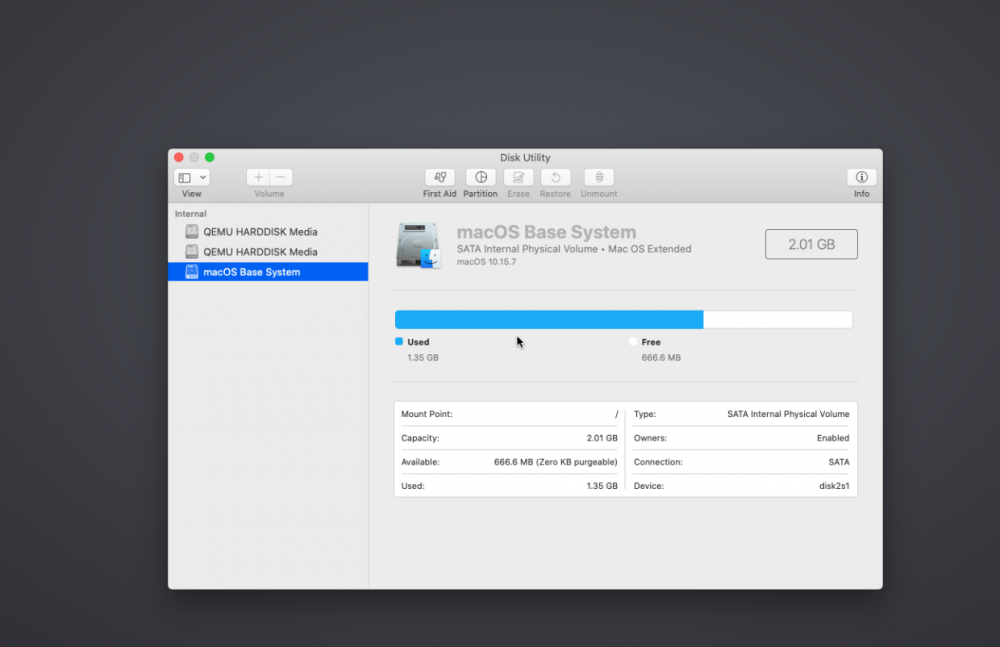Click the macOS Base System title
This screenshot has width=1000, height=647.
[x=547, y=232]
